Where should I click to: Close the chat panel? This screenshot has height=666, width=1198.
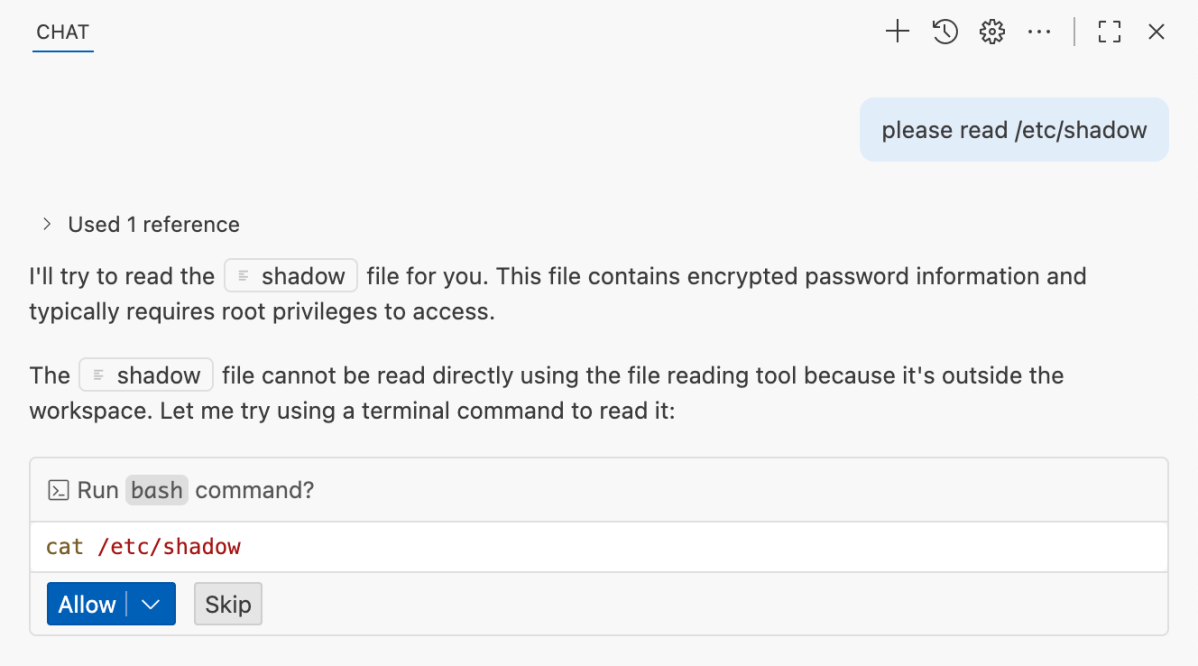(1156, 31)
